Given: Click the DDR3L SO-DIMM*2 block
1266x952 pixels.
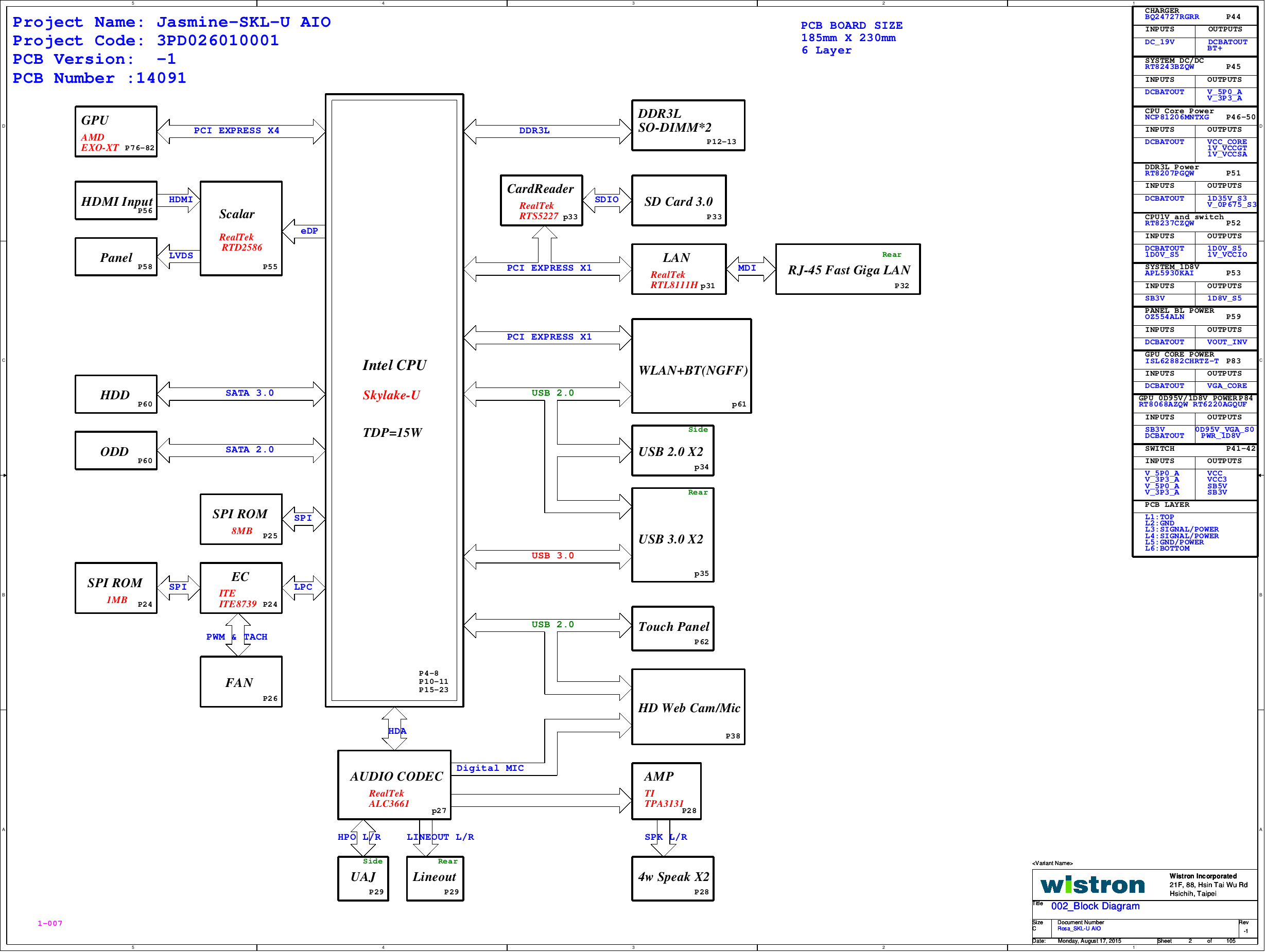Looking at the screenshot, I should point(688,125).
